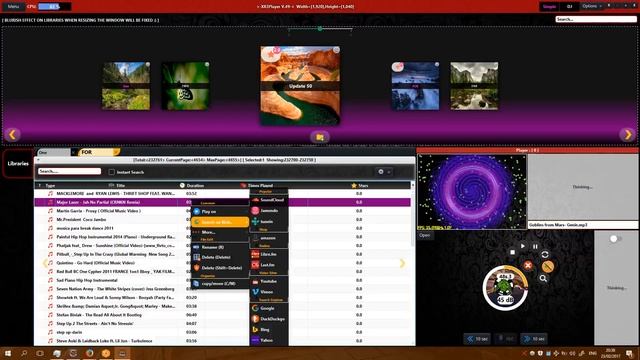Sort by the Title column header
The width and height of the screenshot is (640, 360).
tap(118, 185)
